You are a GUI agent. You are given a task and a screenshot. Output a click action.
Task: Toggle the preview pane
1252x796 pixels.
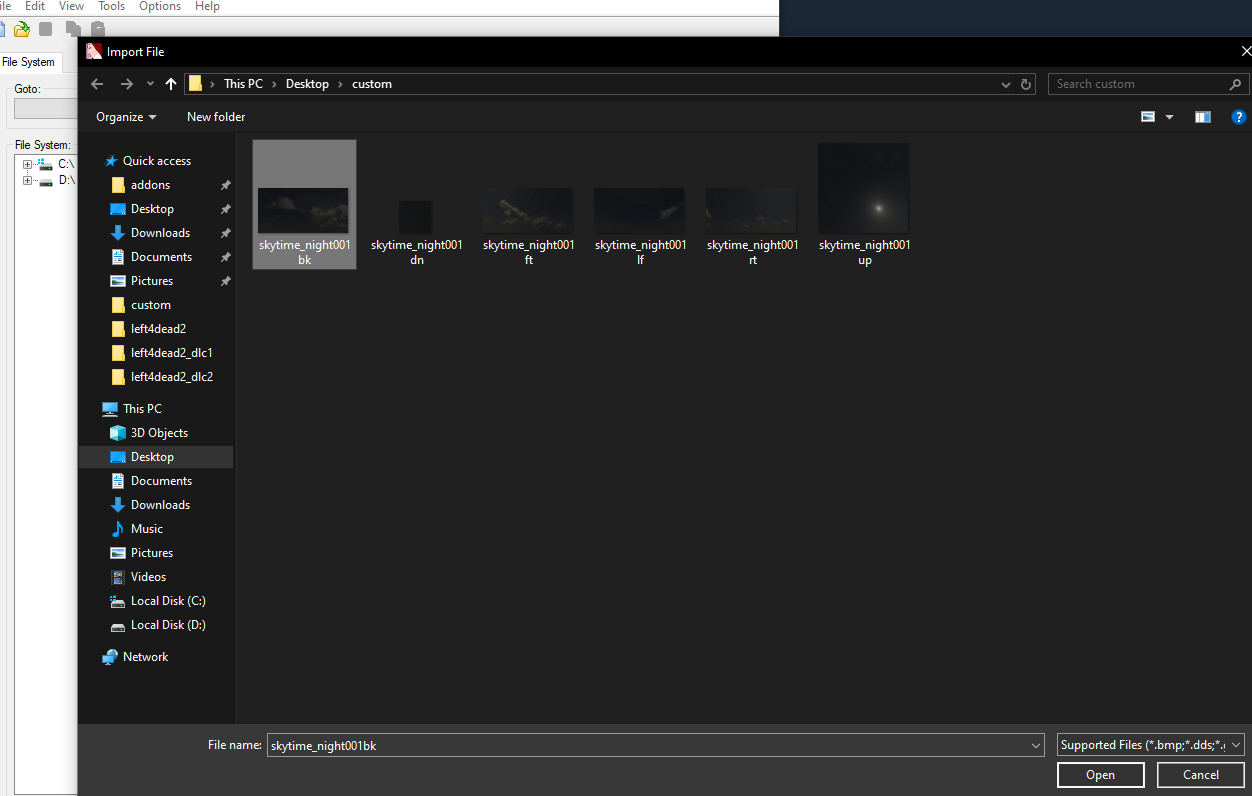coord(1203,117)
